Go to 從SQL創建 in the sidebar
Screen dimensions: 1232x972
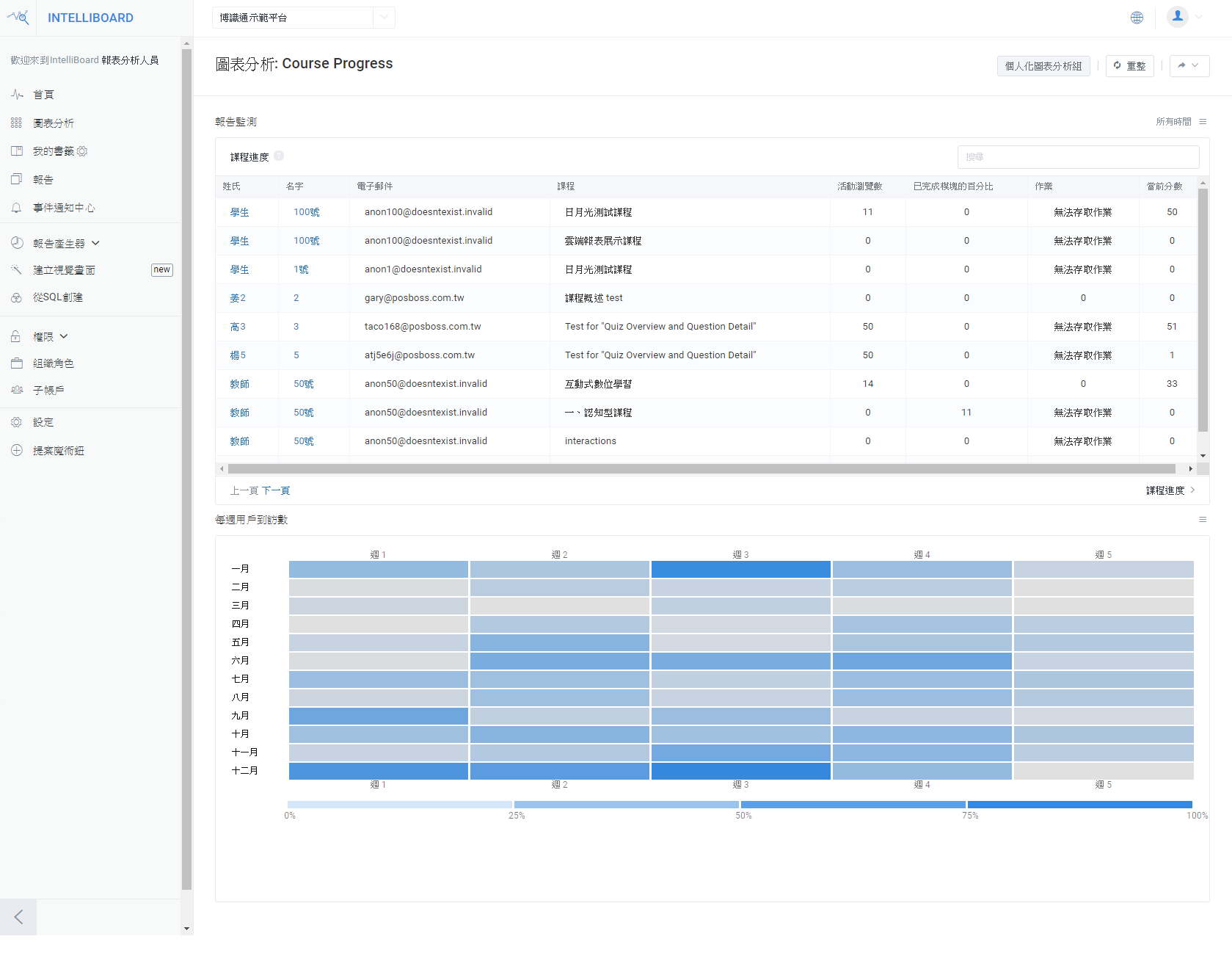click(57, 297)
